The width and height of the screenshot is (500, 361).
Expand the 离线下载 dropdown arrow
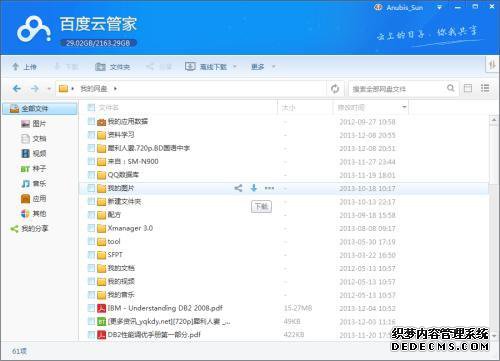point(235,67)
